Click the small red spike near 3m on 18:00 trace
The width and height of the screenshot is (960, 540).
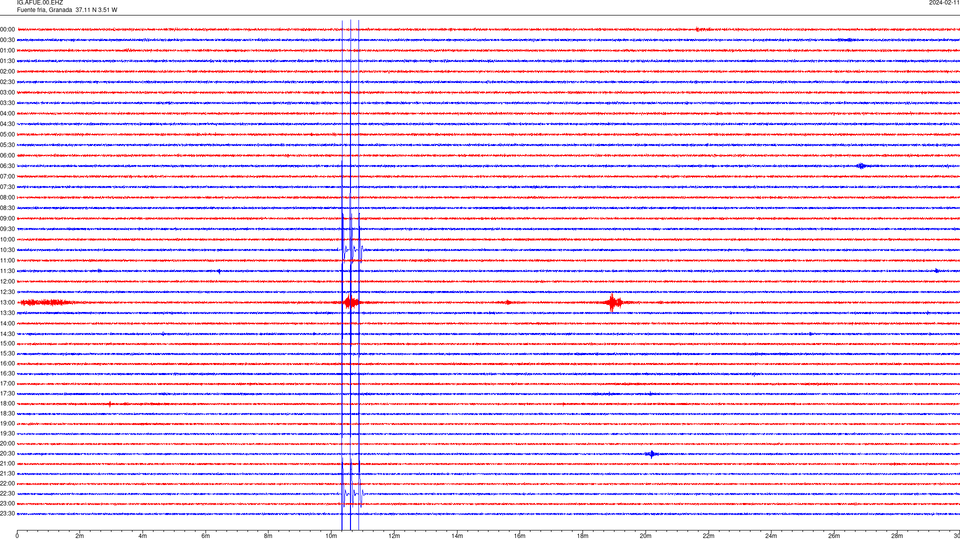pos(110,404)
